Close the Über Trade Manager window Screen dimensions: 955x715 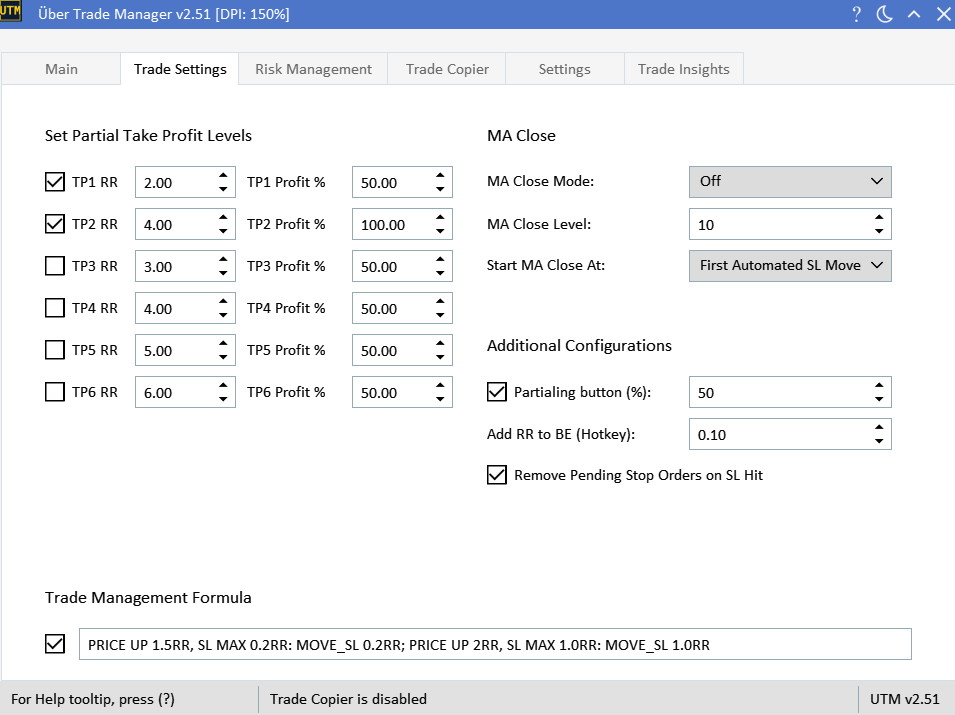943,14
